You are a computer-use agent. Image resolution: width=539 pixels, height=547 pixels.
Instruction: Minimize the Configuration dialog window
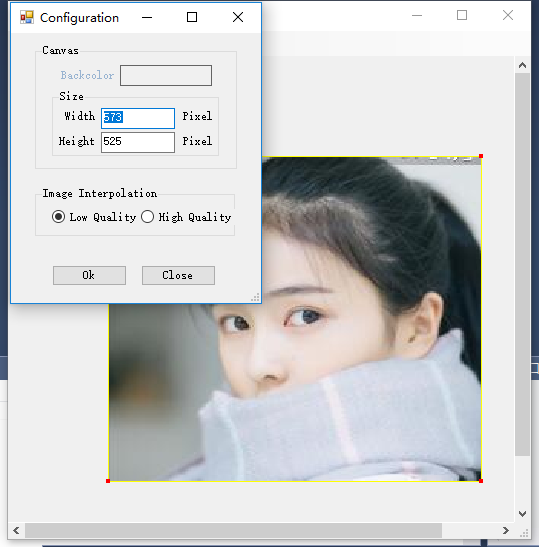147,17
